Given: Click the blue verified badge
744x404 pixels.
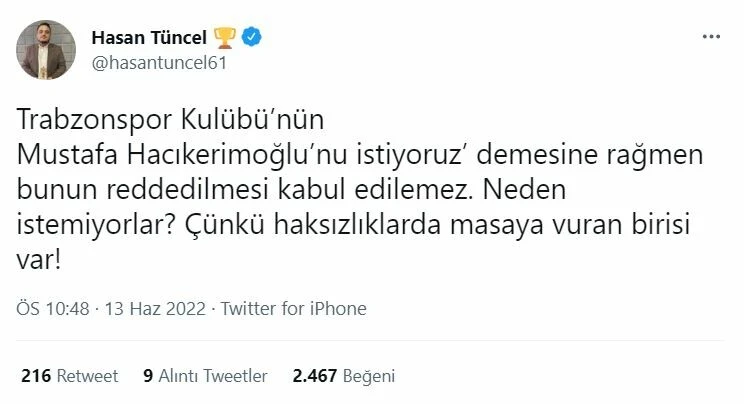Looking at the screenshot, I should 255,38.
